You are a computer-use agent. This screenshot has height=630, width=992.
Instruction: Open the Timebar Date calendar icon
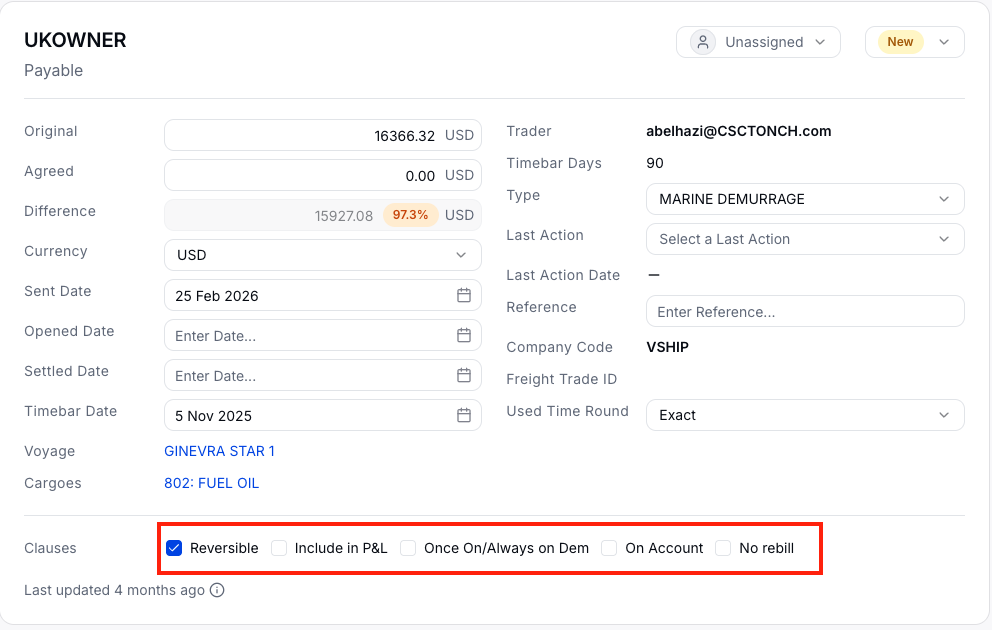pyautogui.click(x=464, y=415)
